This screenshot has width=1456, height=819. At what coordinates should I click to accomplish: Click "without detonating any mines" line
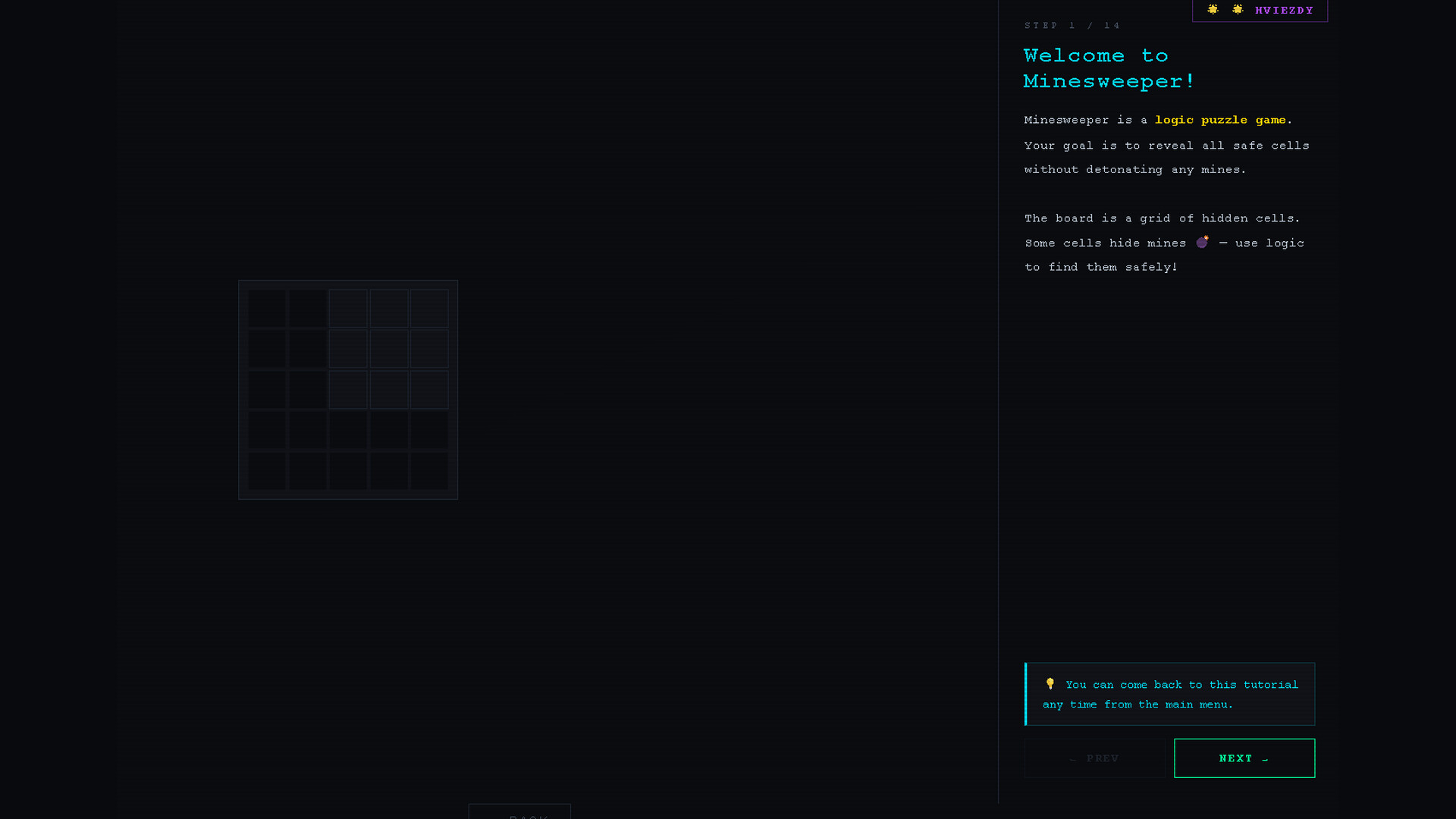click(1135, 170)
